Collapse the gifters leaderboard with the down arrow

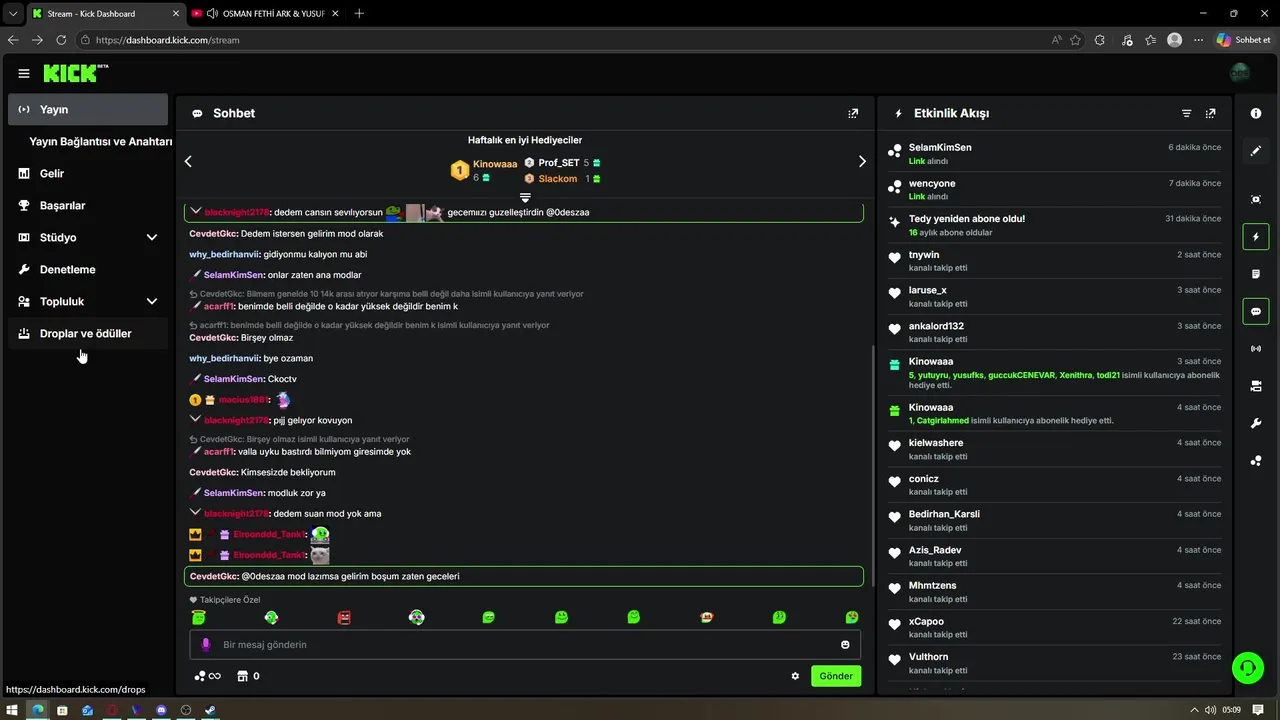pyautogui.click(x=525, y=197)
